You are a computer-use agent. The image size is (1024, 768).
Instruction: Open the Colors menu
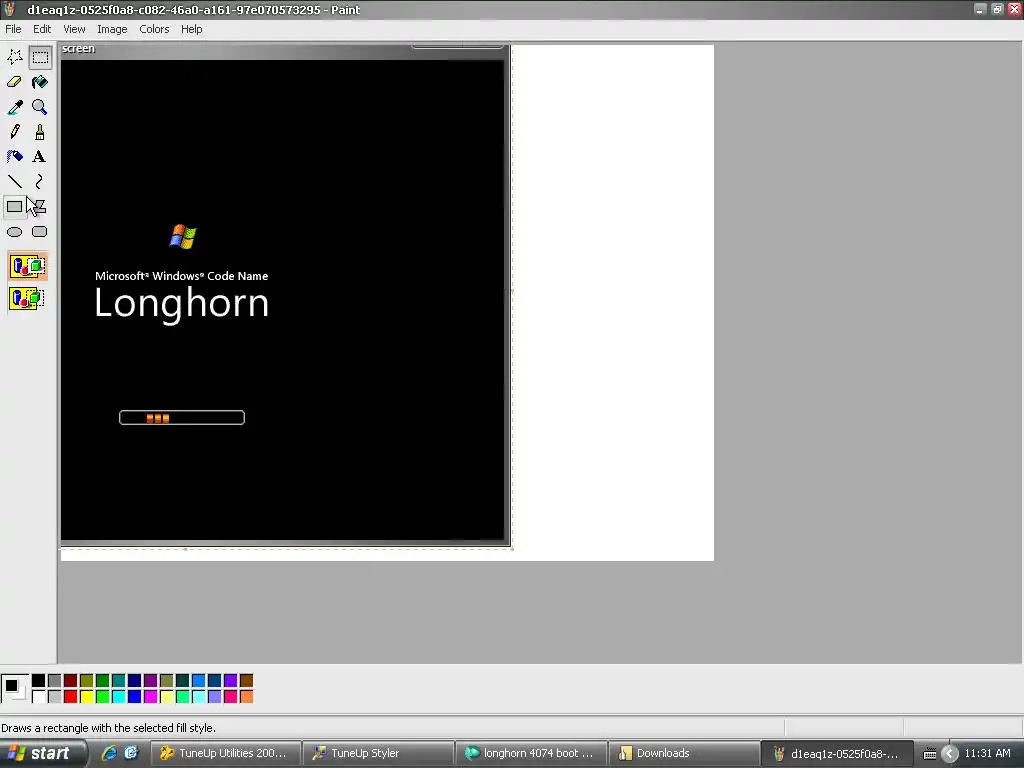pos(154,29)
